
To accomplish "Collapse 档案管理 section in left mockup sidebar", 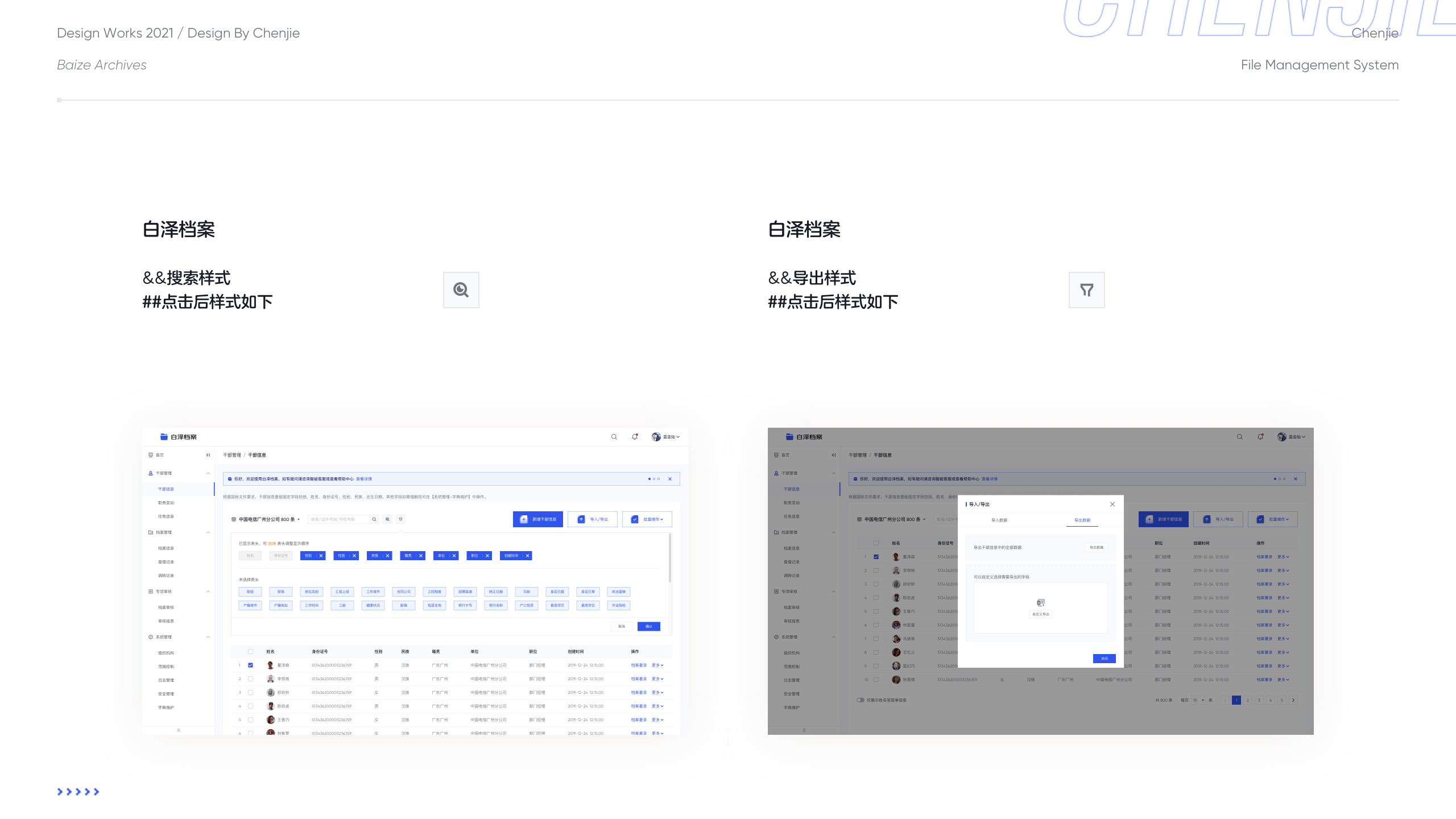I will (208, 532).
